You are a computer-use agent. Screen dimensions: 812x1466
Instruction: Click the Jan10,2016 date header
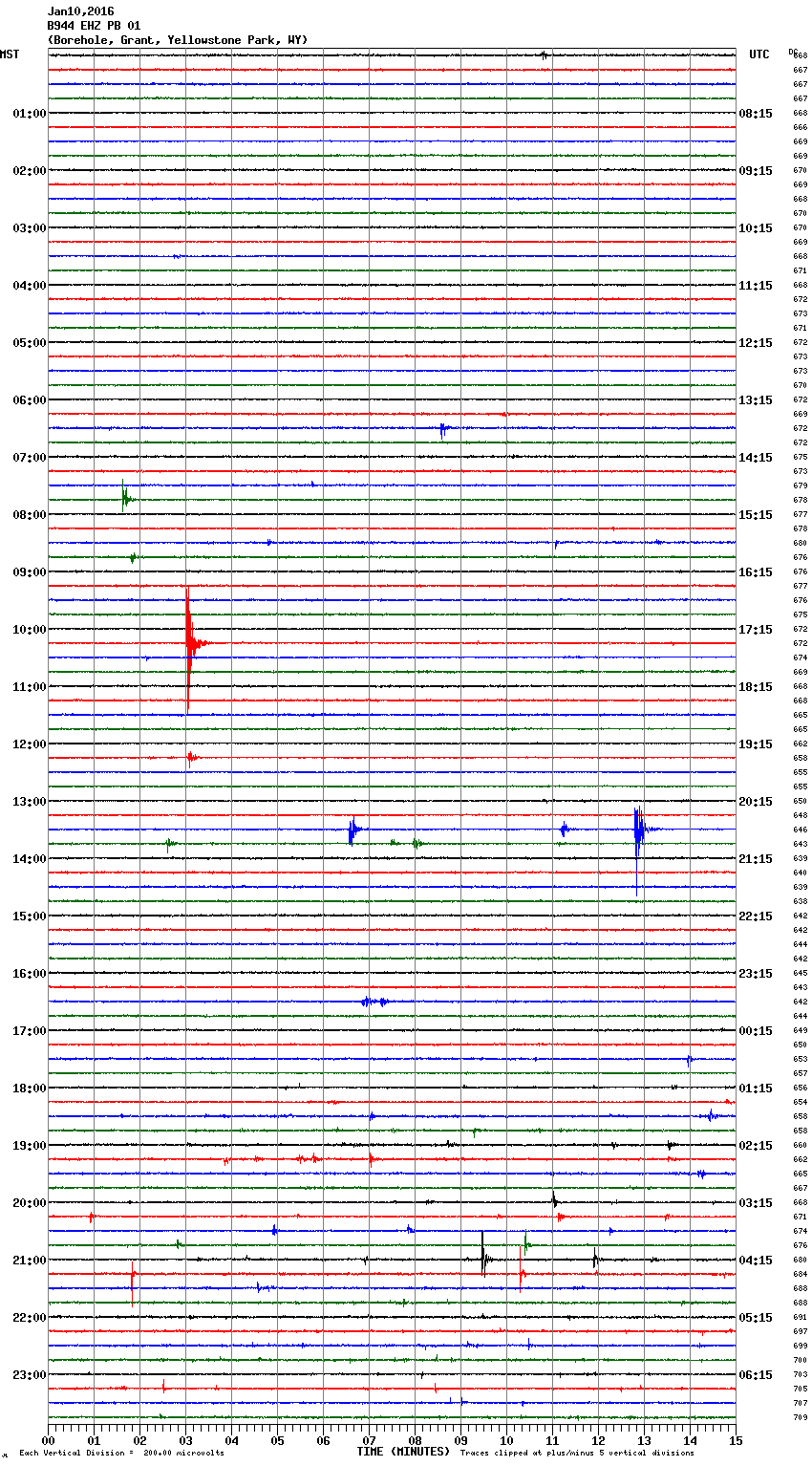(x=80, y=11)
